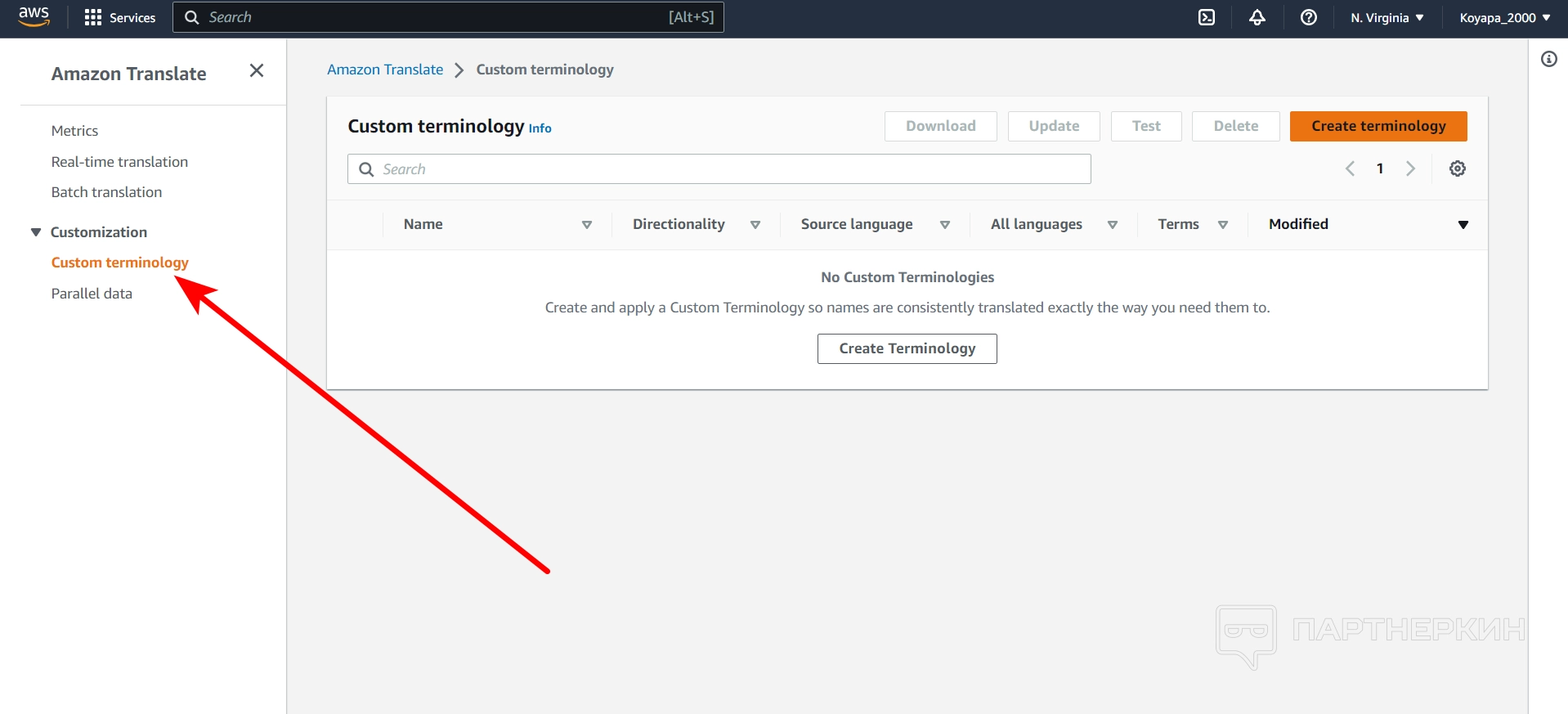Image resolution: width=1568 pixels, height=714 pixels.
Task: Open the notifications bell
Action: tap(1257, 17)
